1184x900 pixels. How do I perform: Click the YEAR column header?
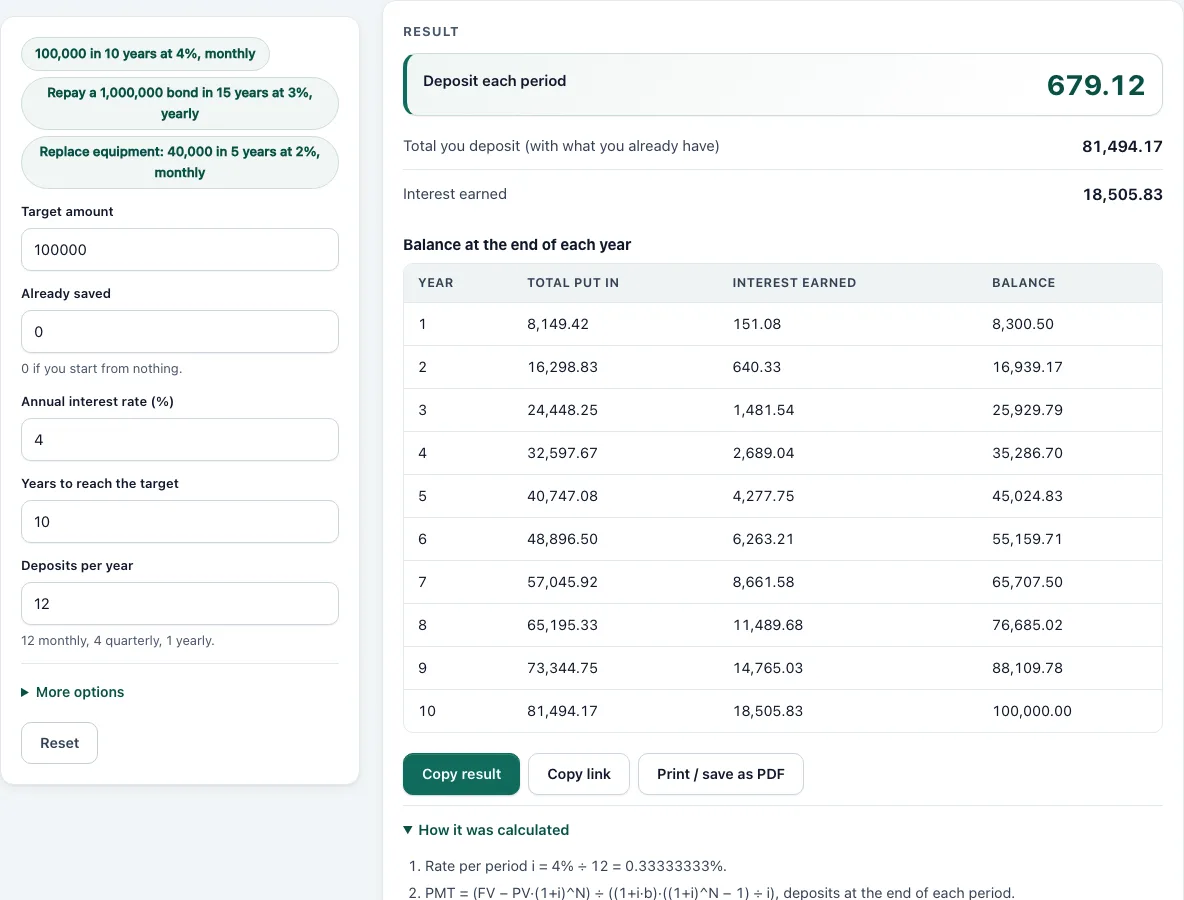pyautogui.click(x=436, y=283)
